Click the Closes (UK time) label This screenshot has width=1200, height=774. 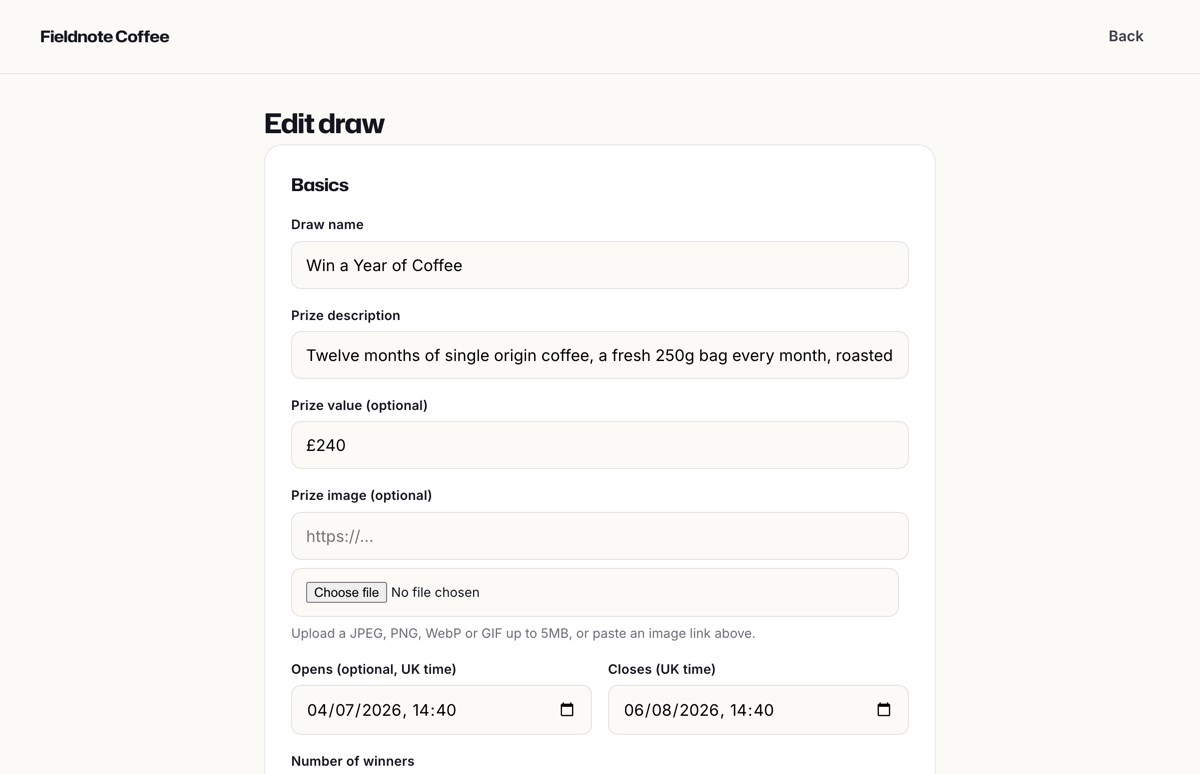[x=662, y=669]
